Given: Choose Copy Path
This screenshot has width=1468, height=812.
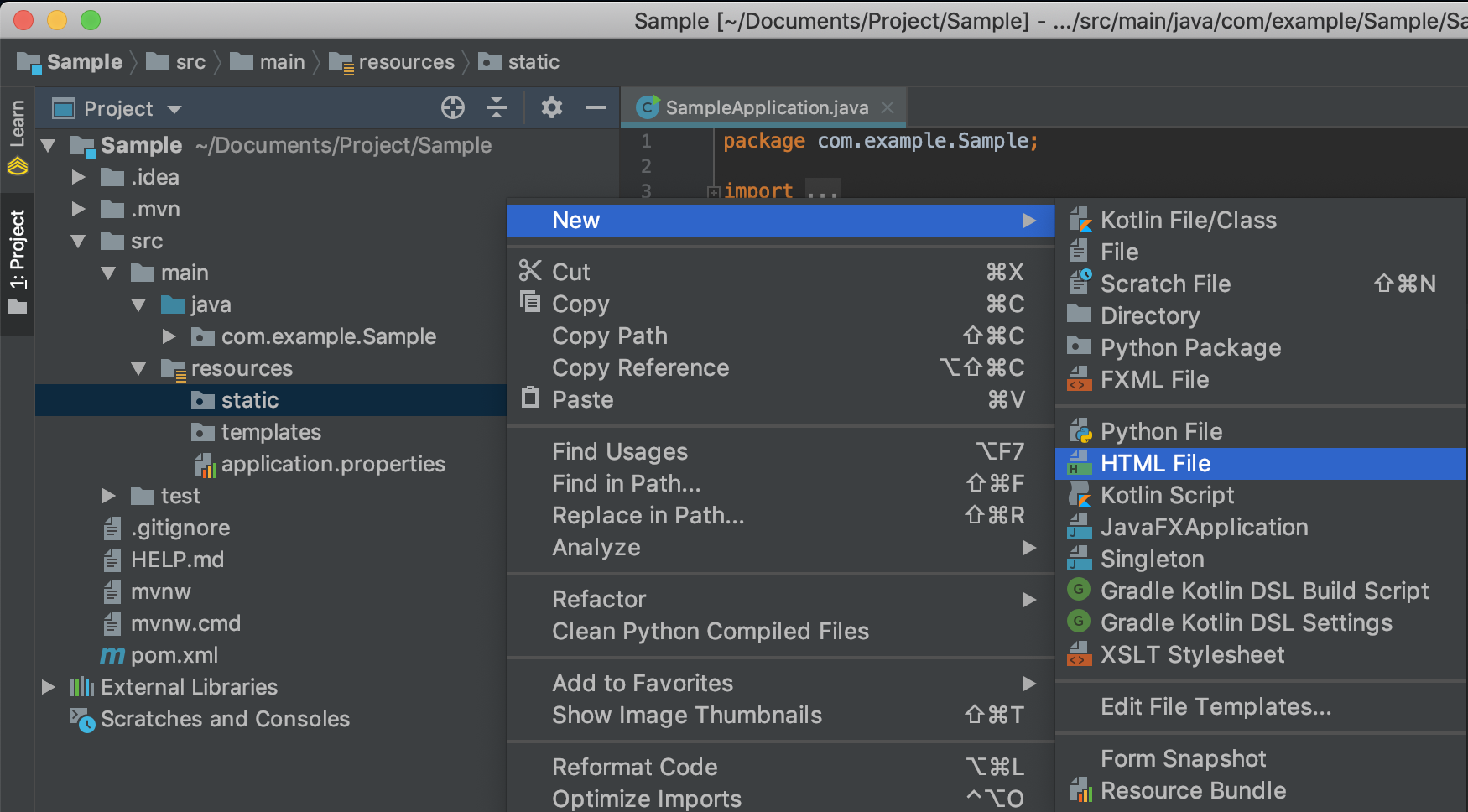Looking at the screenshot, I should pos(780,336).
